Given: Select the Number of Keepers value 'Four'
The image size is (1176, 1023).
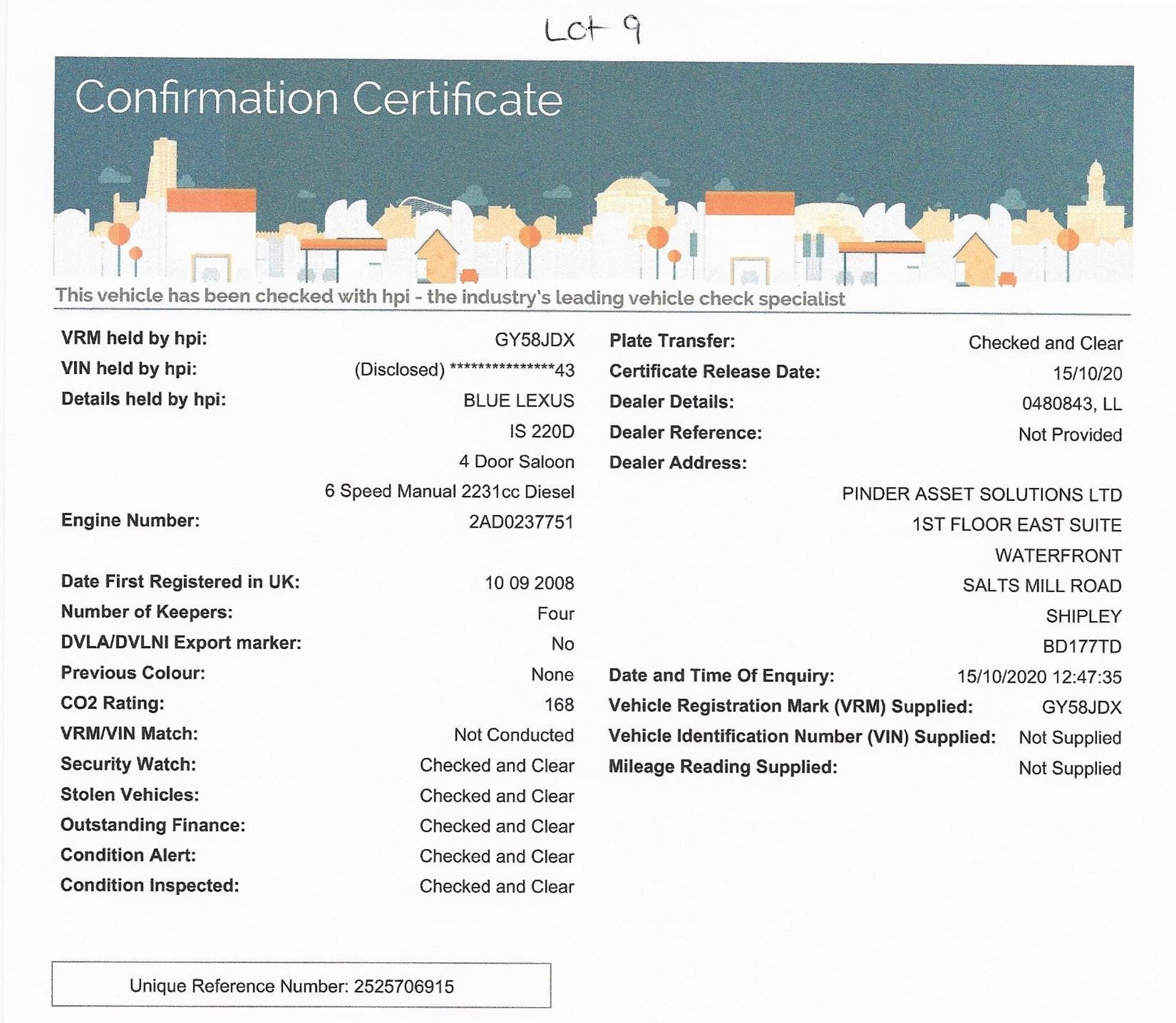Looking at the screenshot, I should 556,613.
